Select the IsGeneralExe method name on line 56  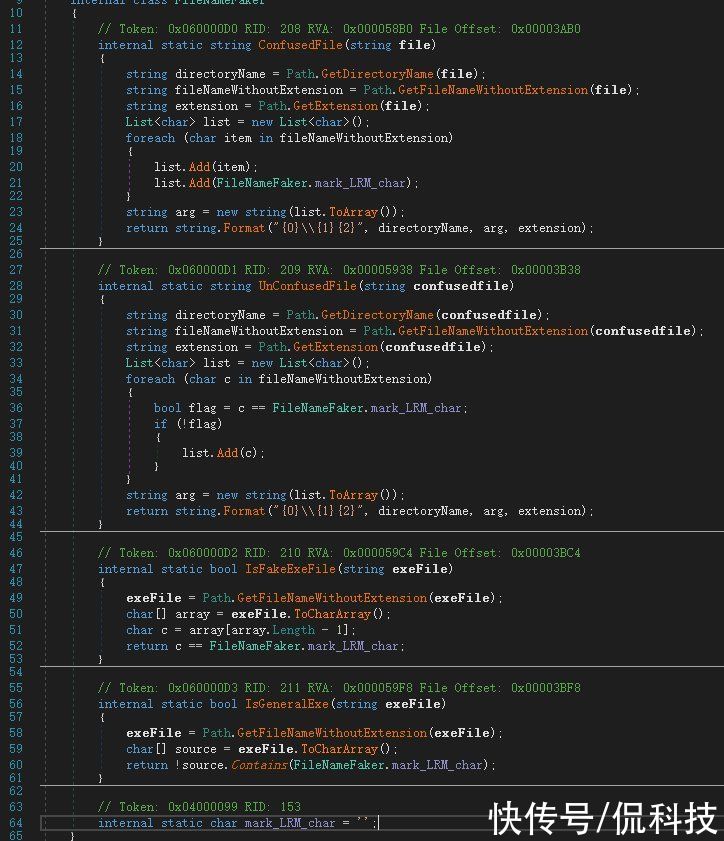pos(287,704)
